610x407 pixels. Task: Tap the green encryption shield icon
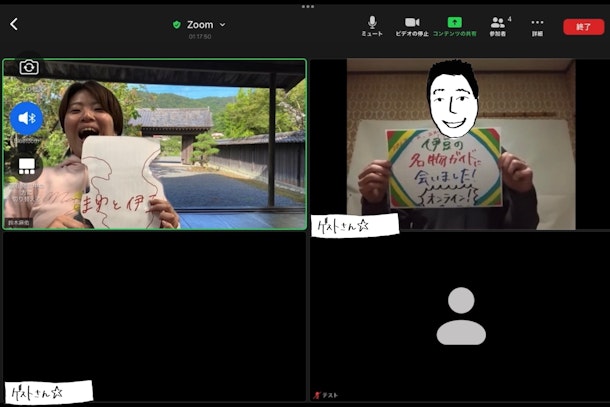[x=177, y=24]
